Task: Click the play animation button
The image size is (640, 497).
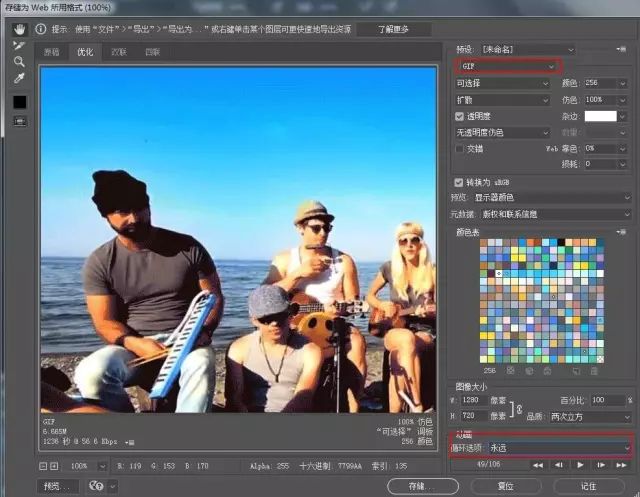Action: (579, 465)
